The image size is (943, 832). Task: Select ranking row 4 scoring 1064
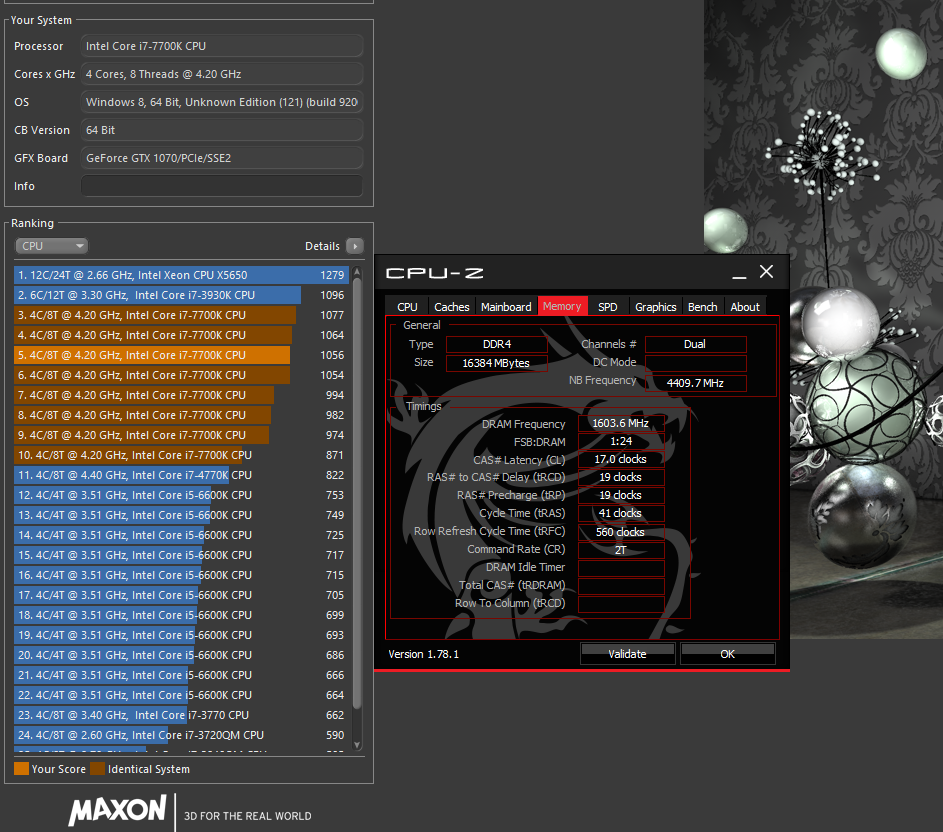(181, 335)
